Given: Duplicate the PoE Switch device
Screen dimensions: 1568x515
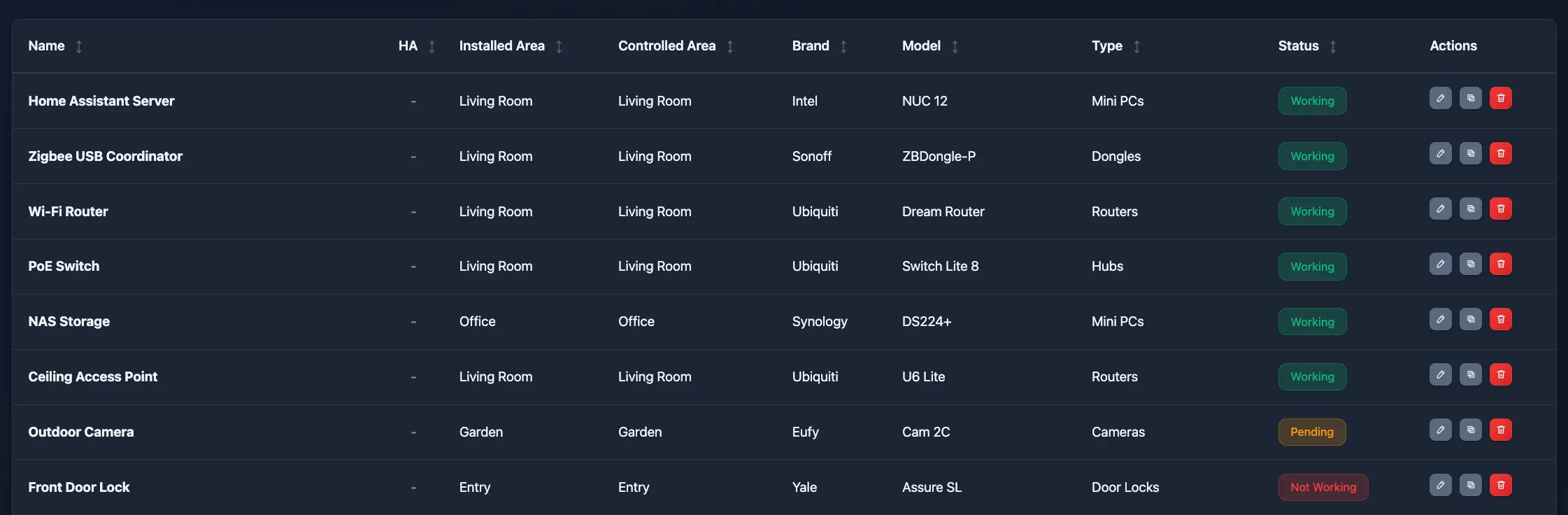Looking at the screenshot, I should point(1471,264).
